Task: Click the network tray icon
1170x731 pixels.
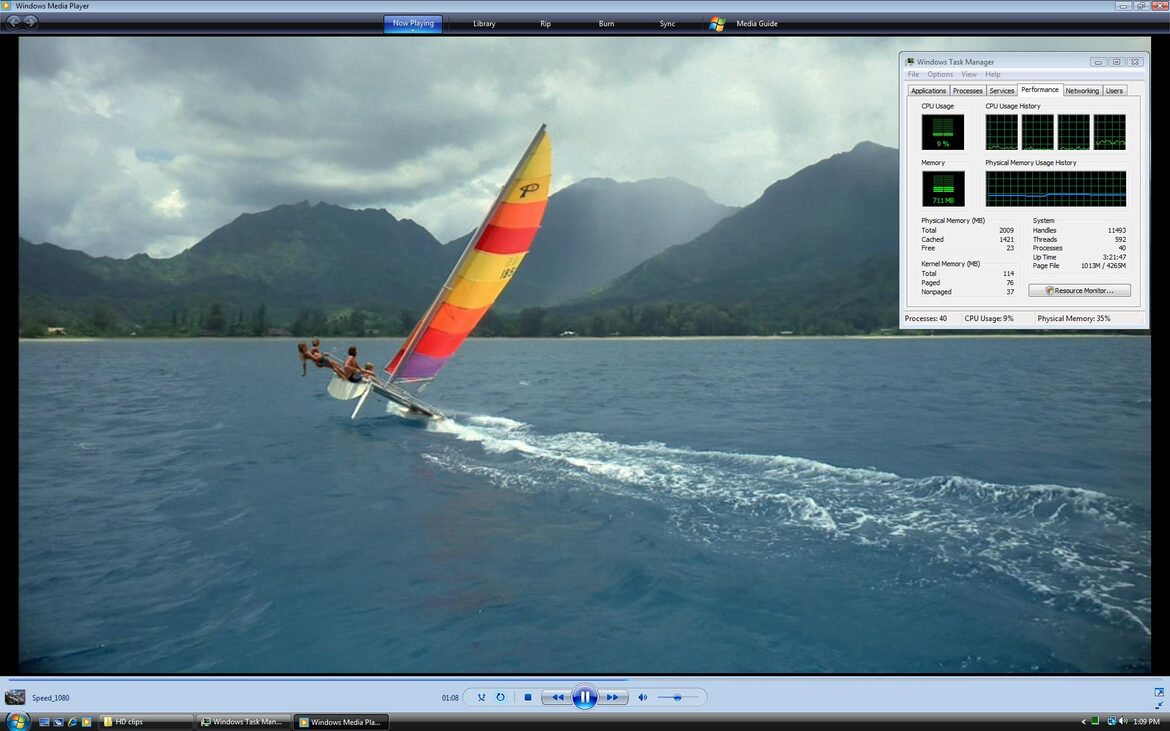Action: tap(1112, 721)
